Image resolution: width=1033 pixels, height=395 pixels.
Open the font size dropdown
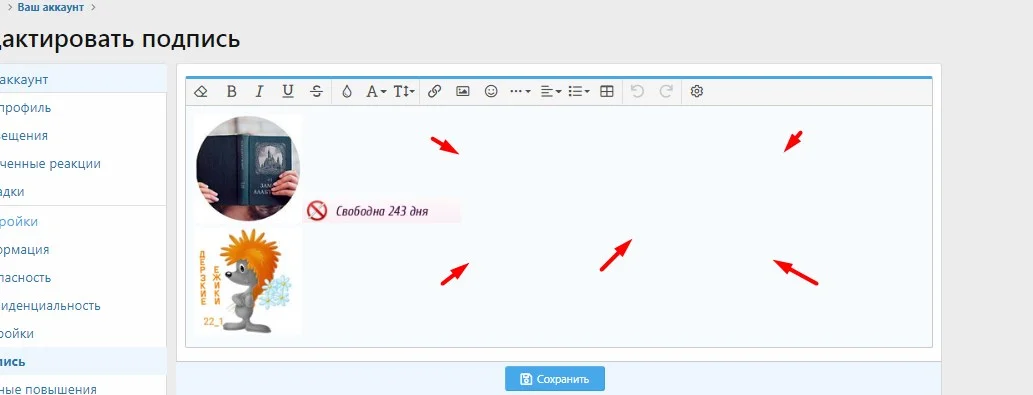tap(404, 92)
